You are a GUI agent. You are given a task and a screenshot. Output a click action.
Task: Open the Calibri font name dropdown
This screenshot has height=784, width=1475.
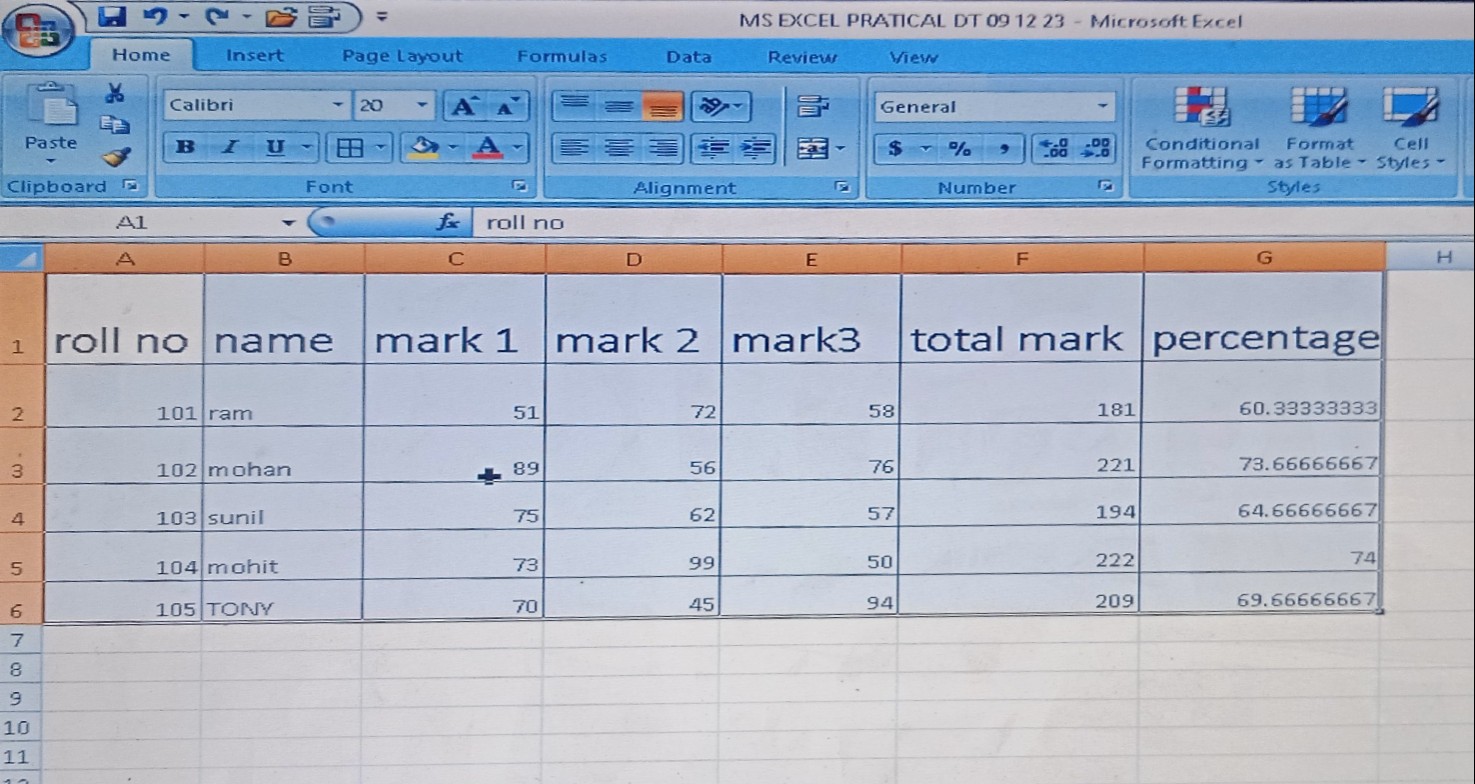pos(337,105)
